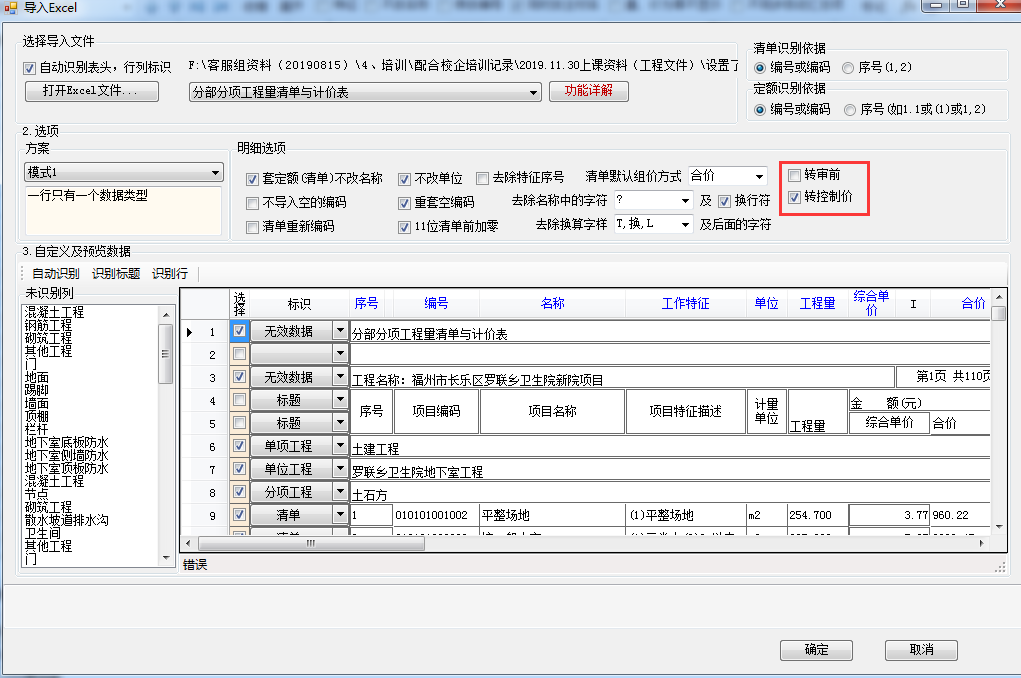
Task: Select 地下室底板防水 list item
Action: (x=66, y=442)
